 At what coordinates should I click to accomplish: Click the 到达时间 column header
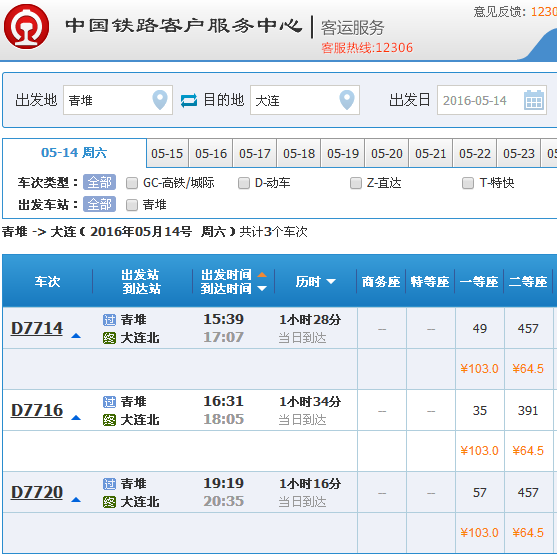pos(226,289)
